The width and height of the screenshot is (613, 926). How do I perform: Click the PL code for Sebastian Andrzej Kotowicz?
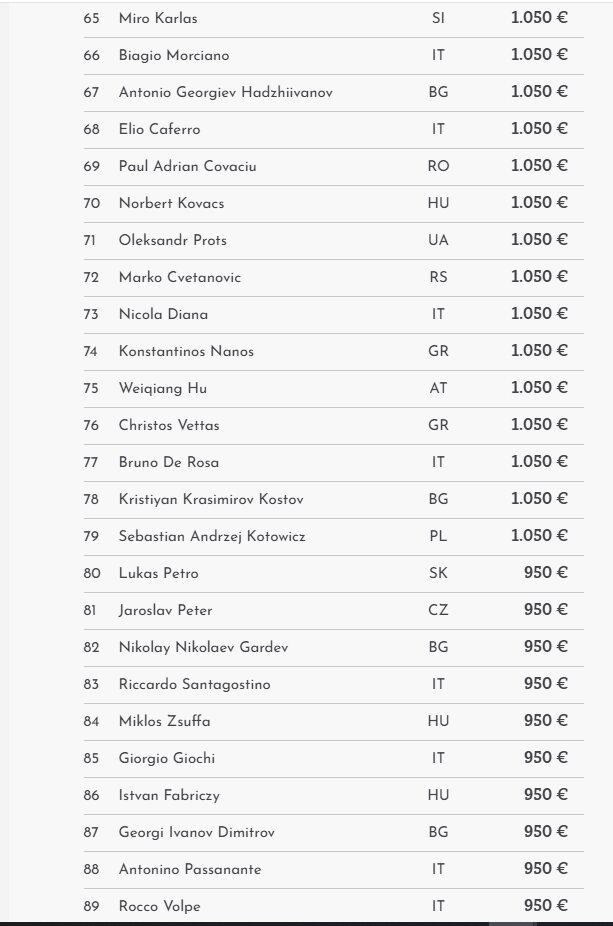[x=438, y=537]
